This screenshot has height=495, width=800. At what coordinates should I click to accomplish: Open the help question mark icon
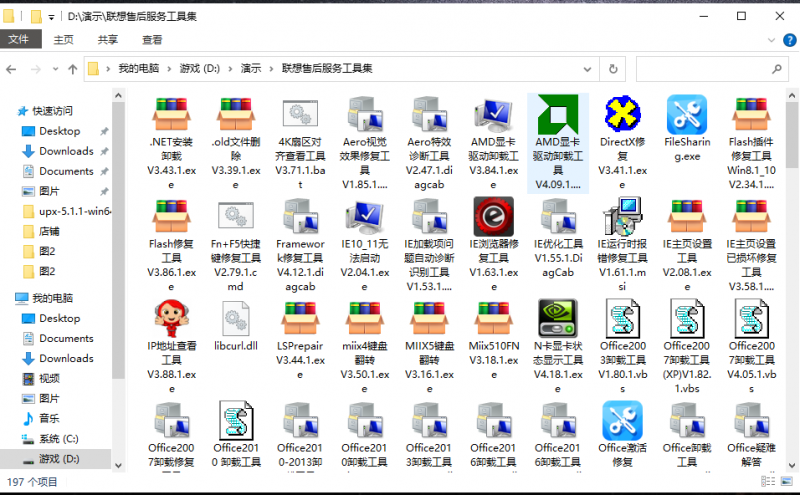coord(789,40)
